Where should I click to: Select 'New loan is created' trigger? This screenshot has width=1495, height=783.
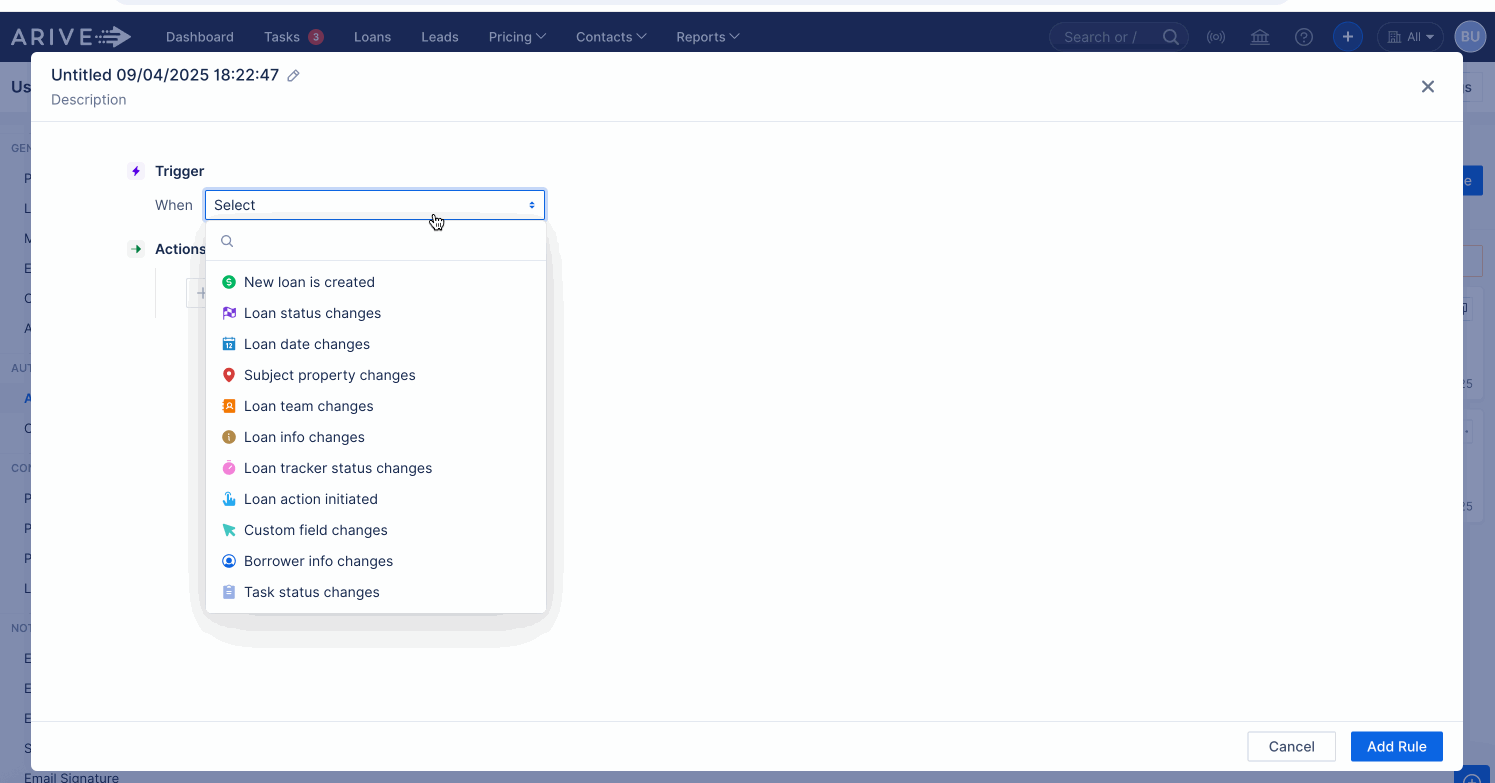[x=376, y=282]
